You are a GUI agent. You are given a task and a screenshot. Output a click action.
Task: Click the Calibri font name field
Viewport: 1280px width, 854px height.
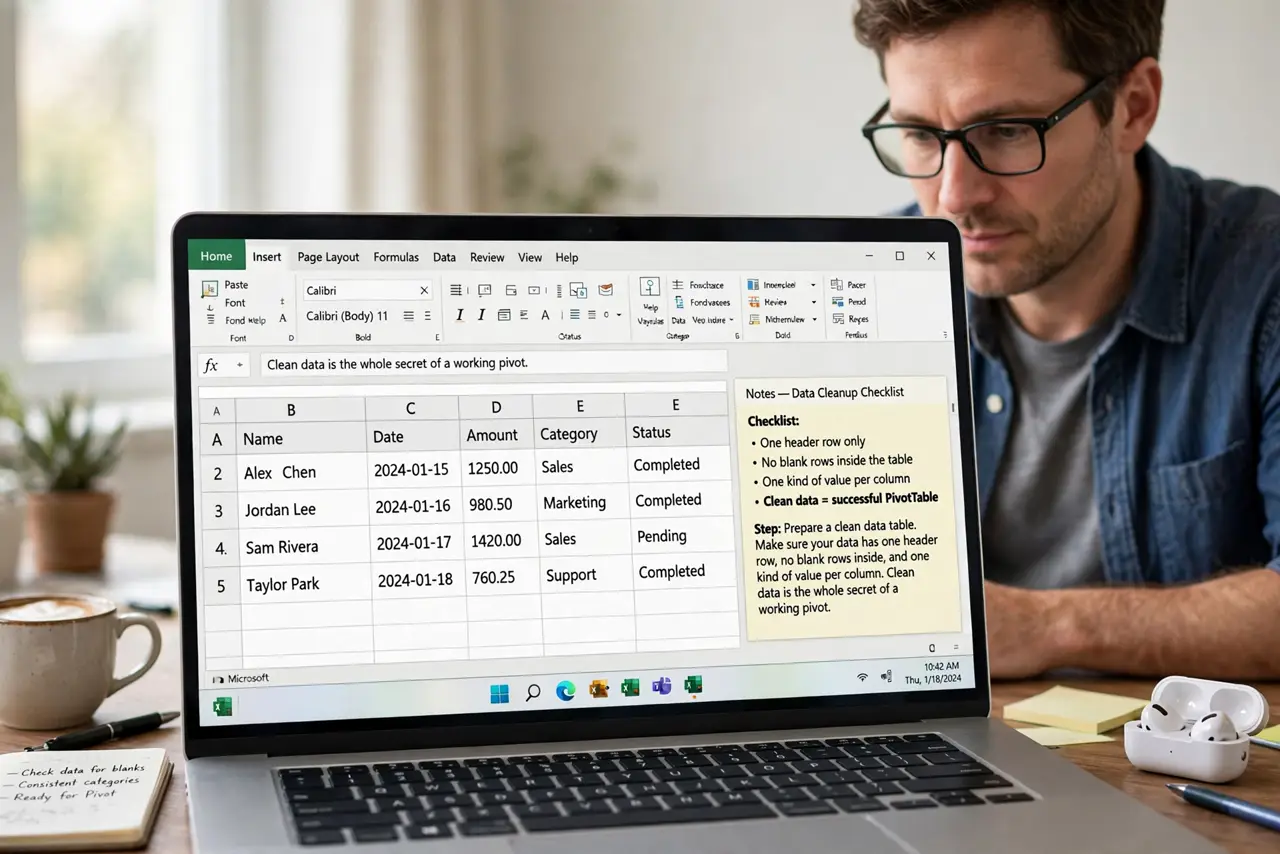tap(367, 291)
